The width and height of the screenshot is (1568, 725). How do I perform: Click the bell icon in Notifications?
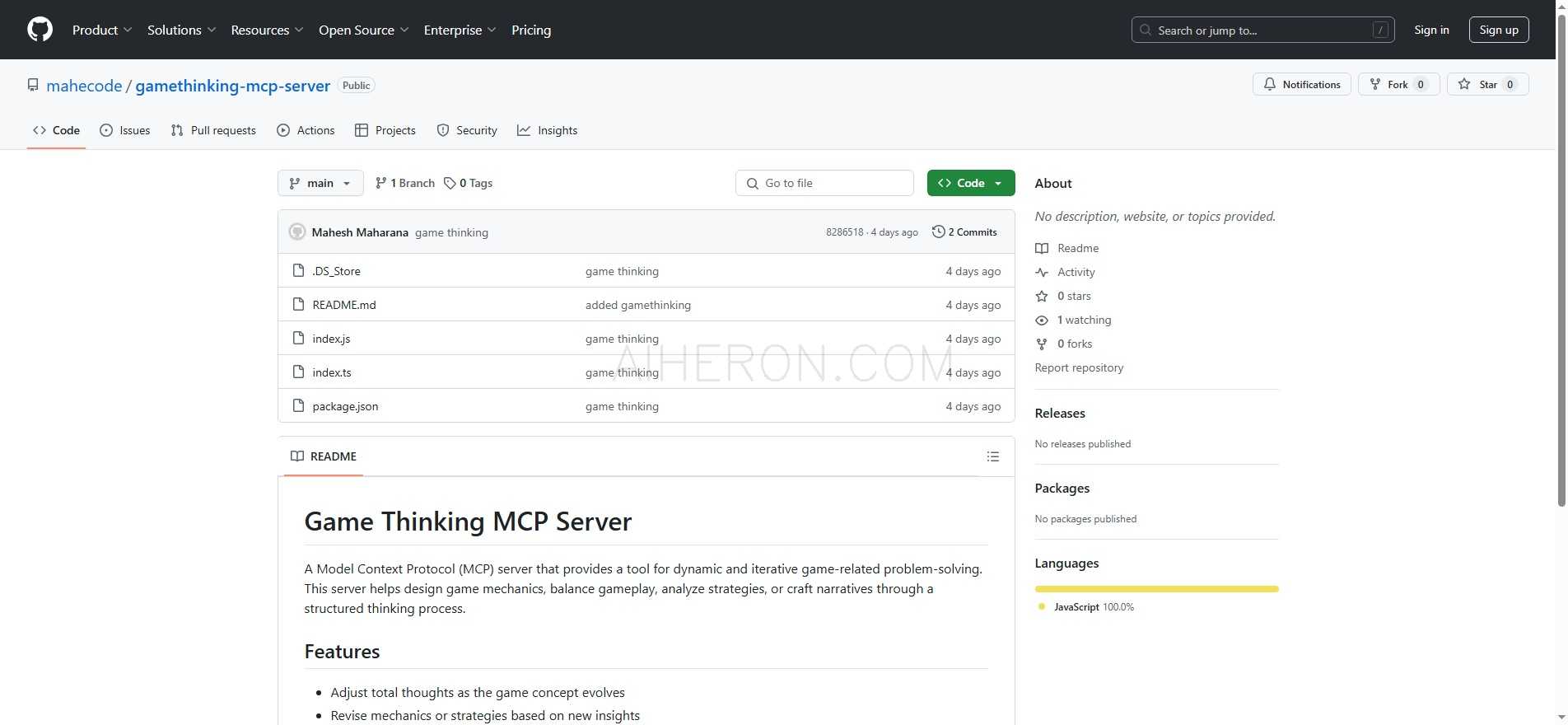coord(1270,84)
